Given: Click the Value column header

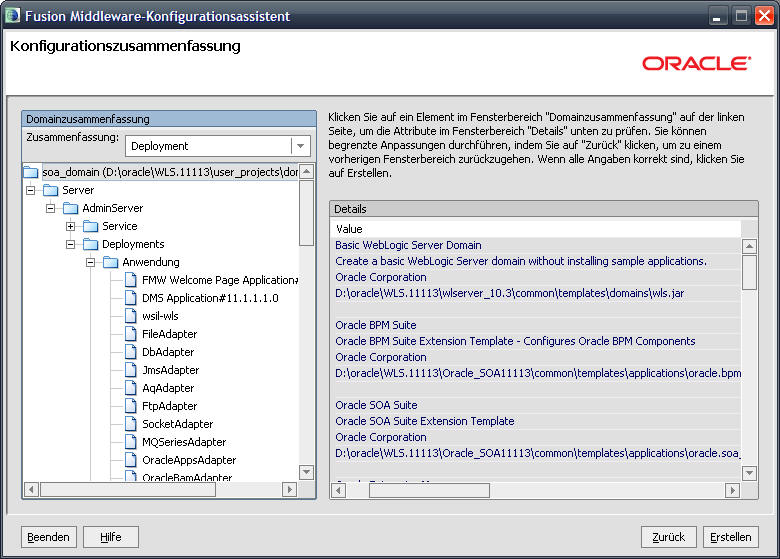Looking at the screenshot, I should pyautogui.click(x=536, y=229).
